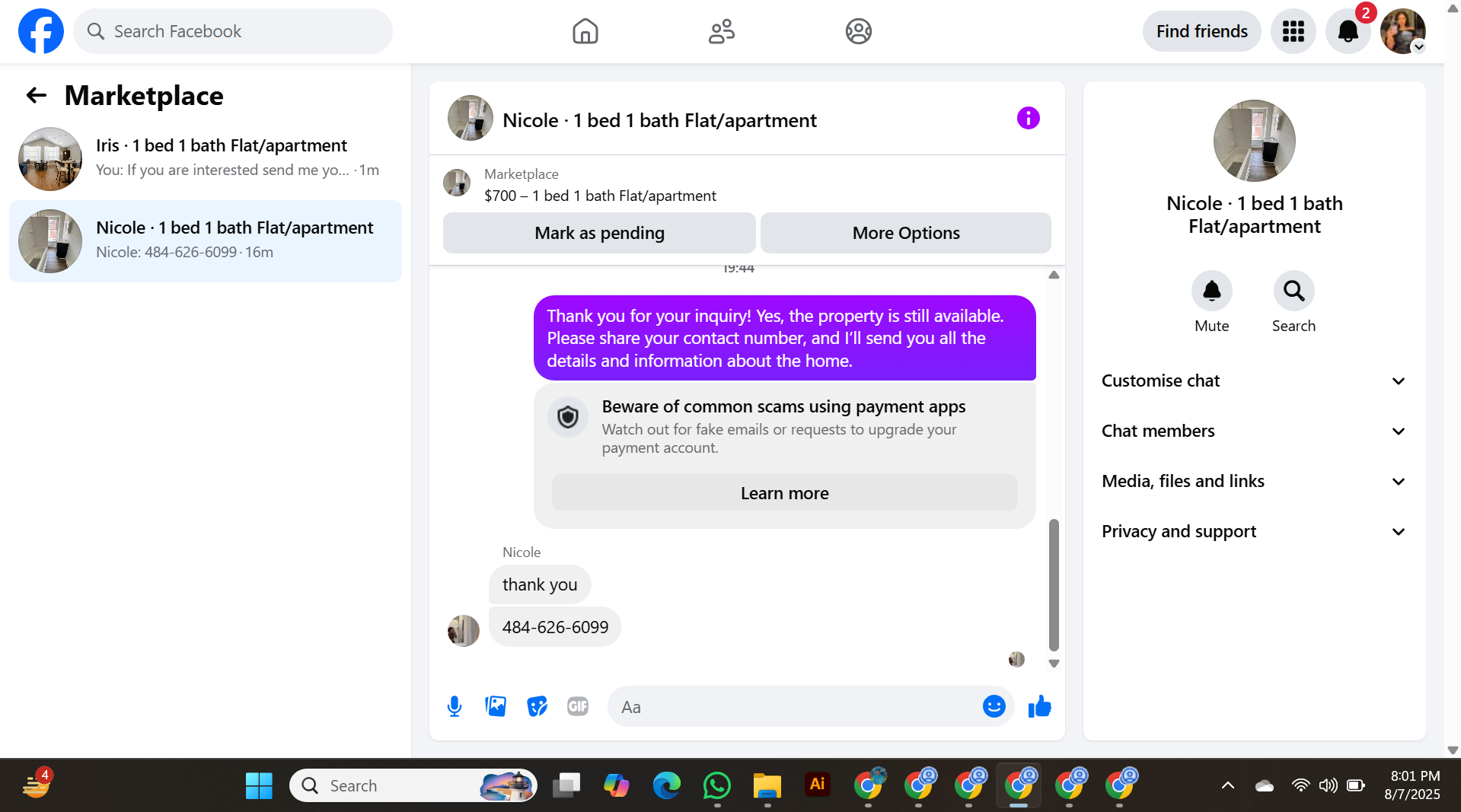Search within the conversation
Image resolution: width=1461 pixels, height=812 pixels.
(x=1294, y=291)
